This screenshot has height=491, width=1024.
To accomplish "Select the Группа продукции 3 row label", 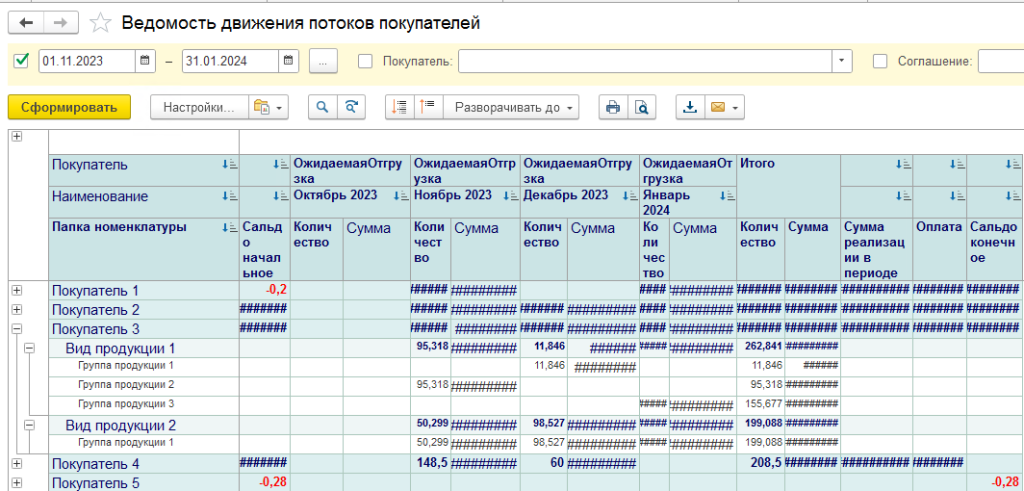I will 125,404.
